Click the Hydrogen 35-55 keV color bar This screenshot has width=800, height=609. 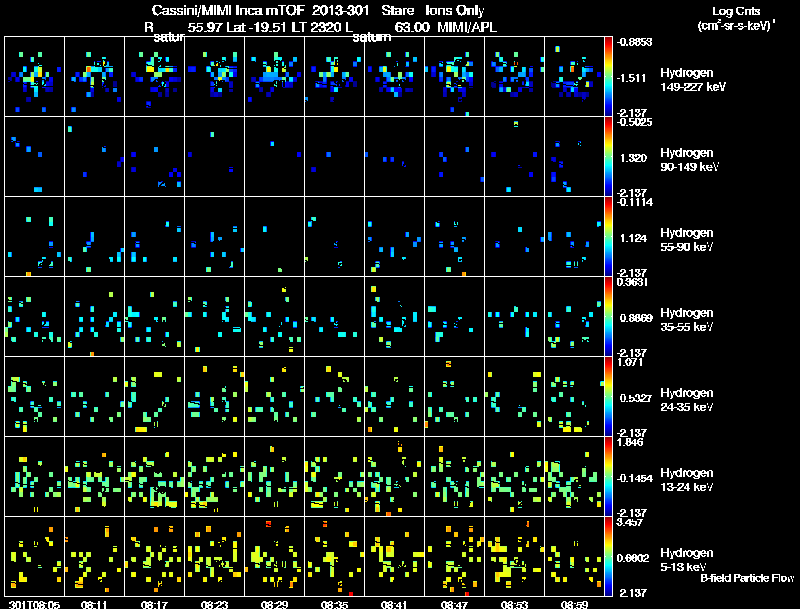pos(608,317)
